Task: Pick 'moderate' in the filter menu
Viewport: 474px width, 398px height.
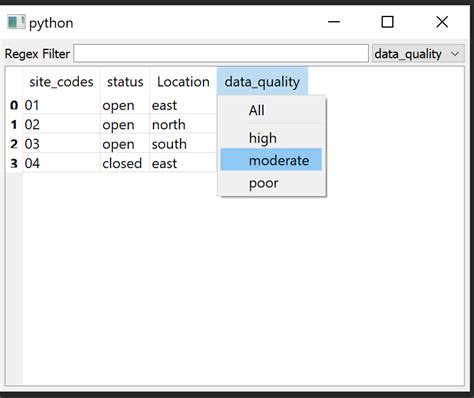Action: click(x=271, y=160)
